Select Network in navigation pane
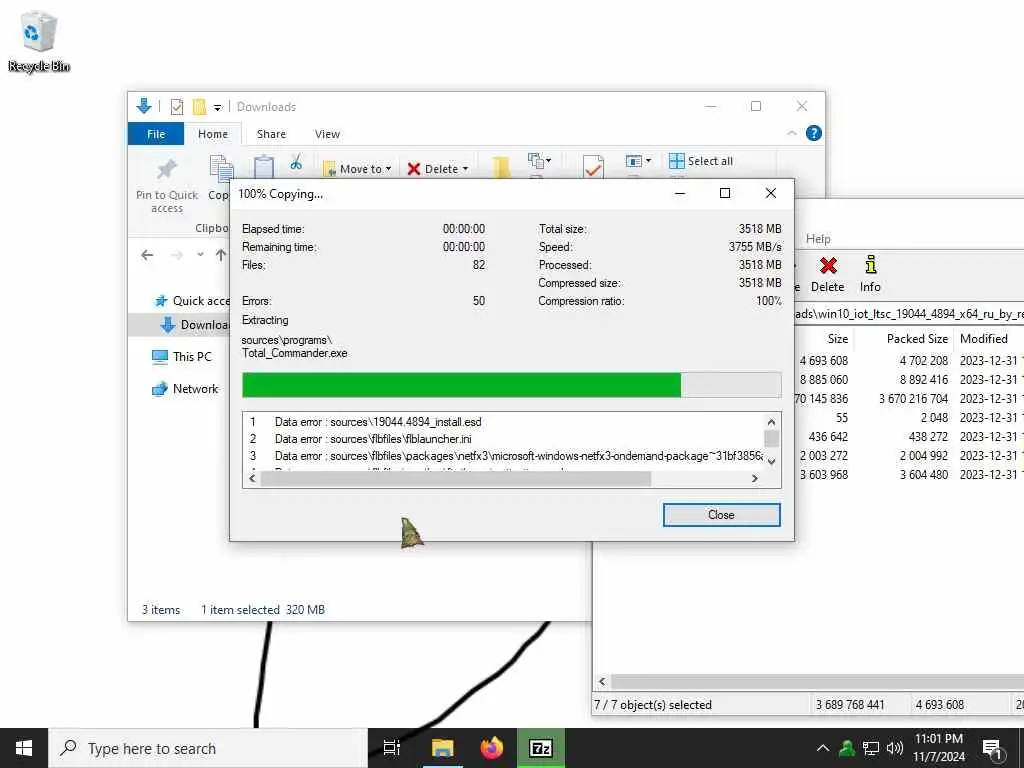Screen dimensions: 1024x768 [x=185, y=389]
